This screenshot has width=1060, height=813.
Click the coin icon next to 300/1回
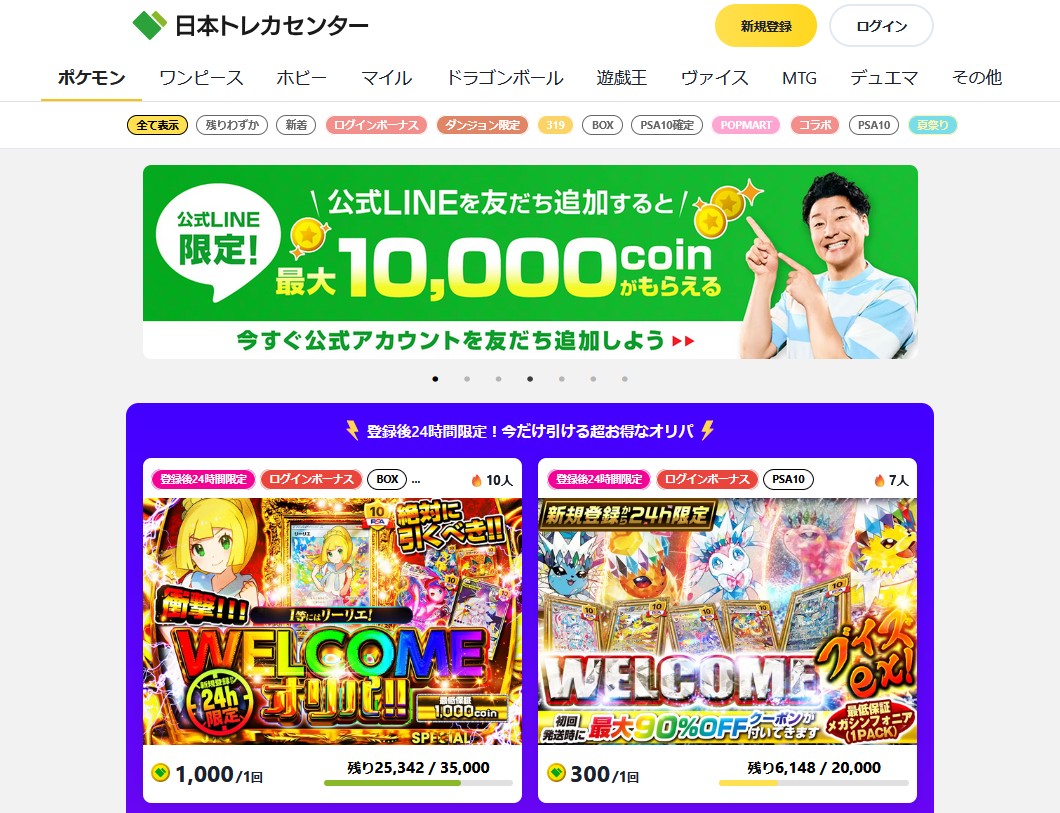point(556,772)
